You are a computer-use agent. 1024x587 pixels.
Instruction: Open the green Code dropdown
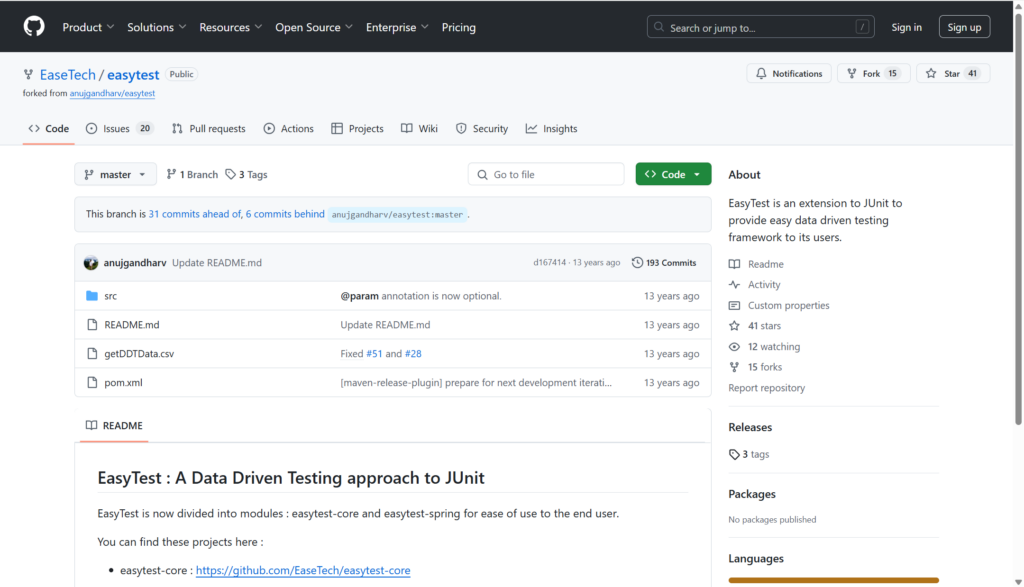[x=673, y=175]
